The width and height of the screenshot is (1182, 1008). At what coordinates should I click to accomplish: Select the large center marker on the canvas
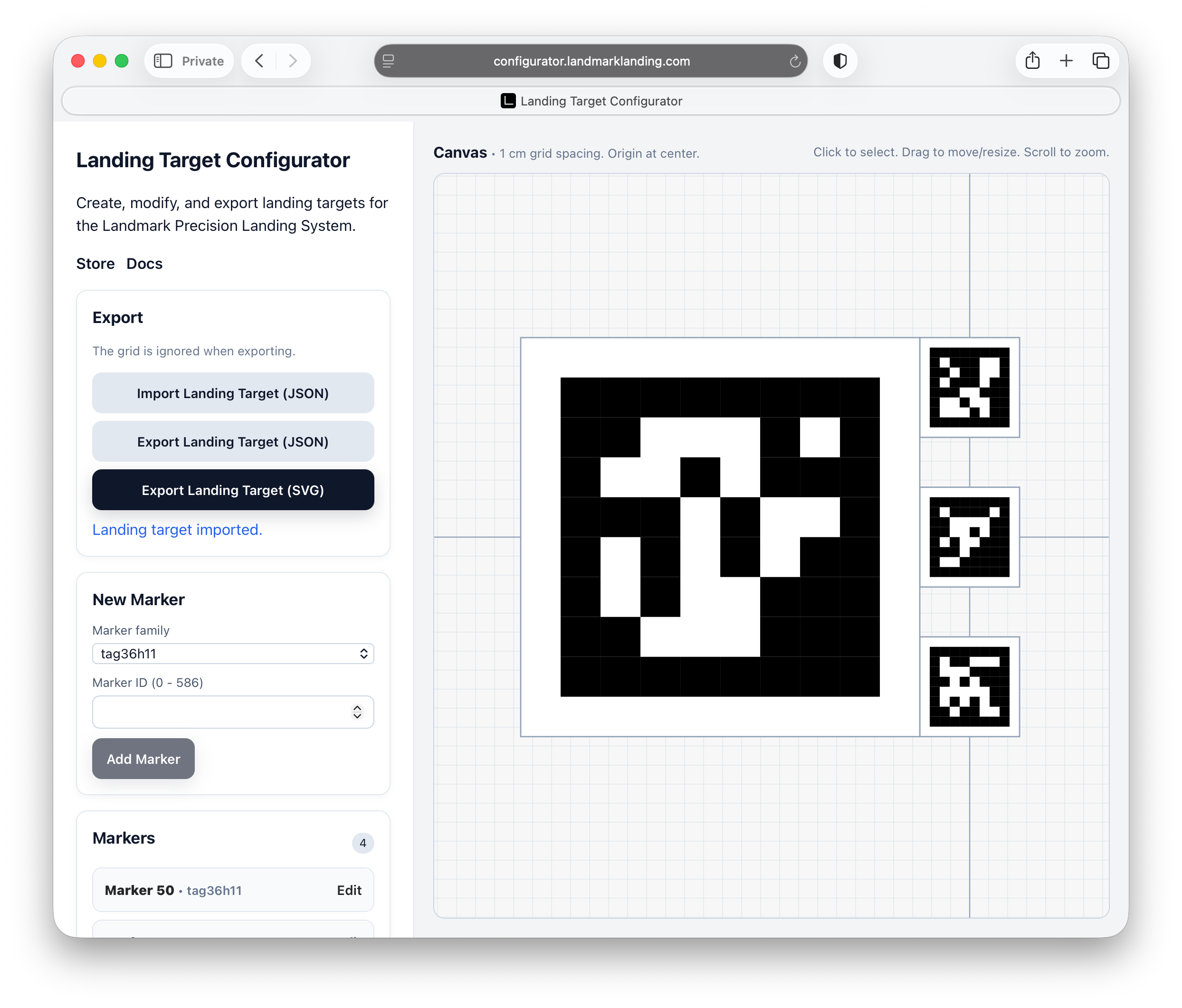click(719, 537)
